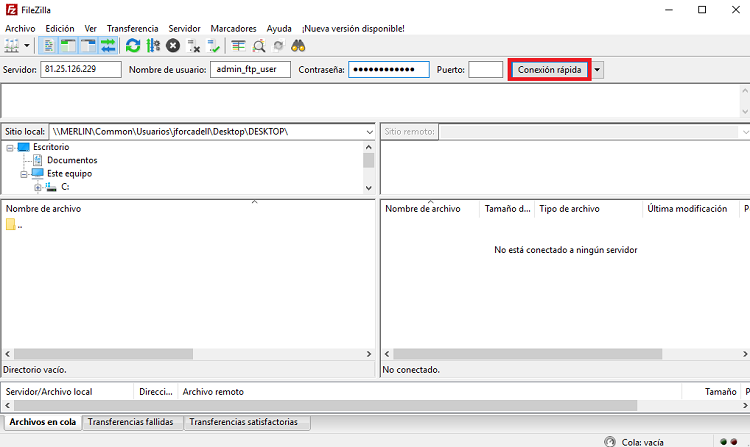Screen dimensions: 750x447
Task: Select Documentos in local tree
Action: pyautogui.click(x=72, y=160)
